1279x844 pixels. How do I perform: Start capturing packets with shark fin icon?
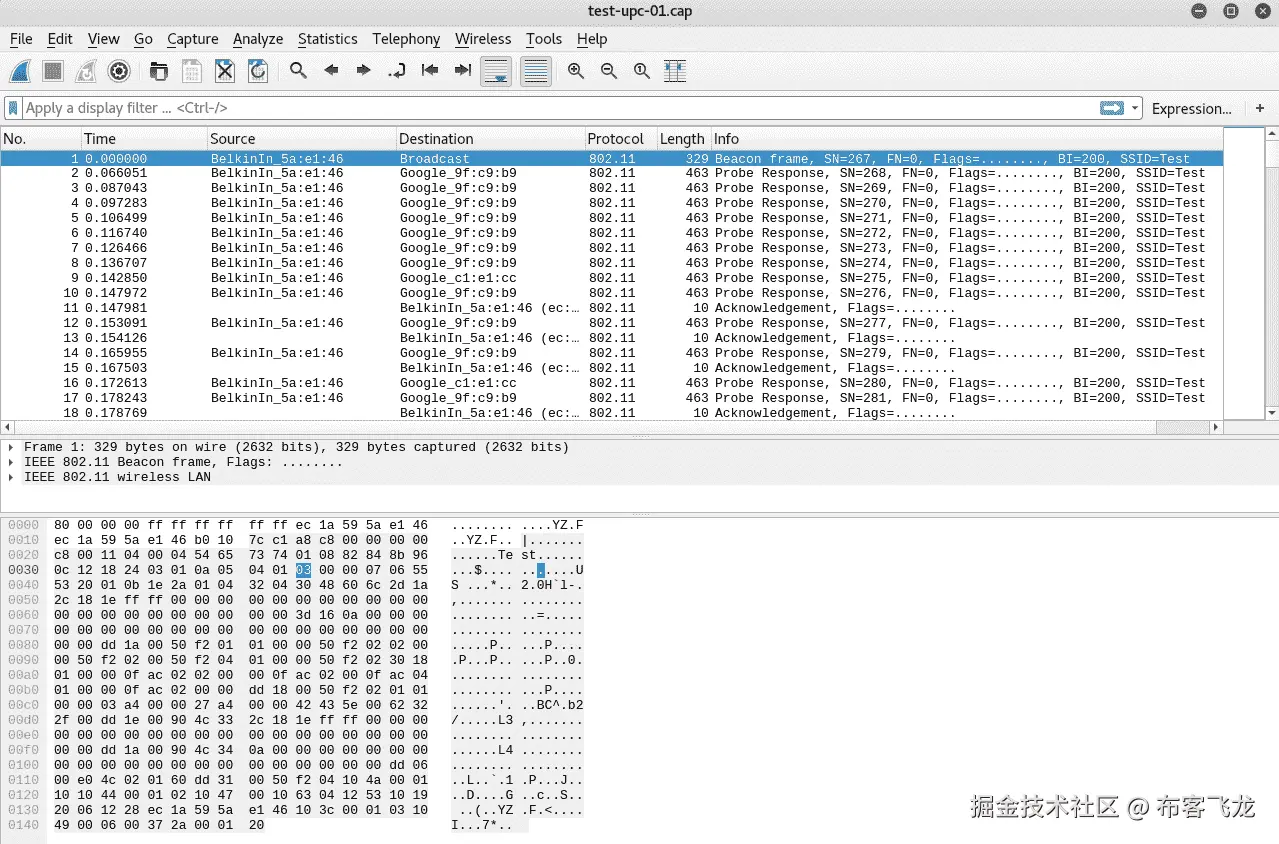[x=20, y=71]
